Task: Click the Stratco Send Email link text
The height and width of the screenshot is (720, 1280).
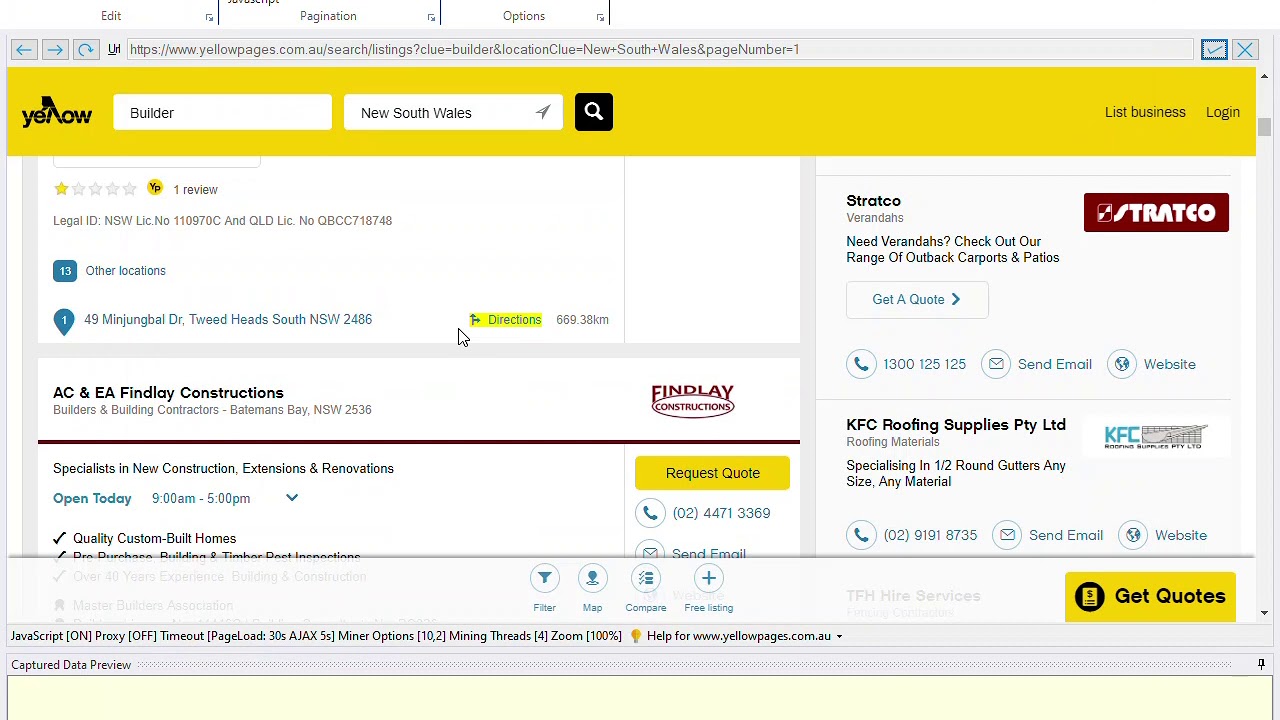Action: [x=1054, y=364]
